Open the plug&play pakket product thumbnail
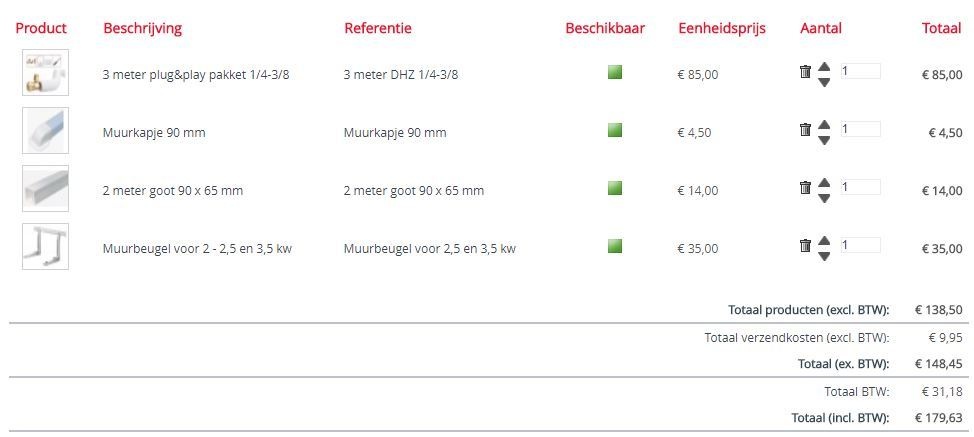974x437 pixels. 45,73
